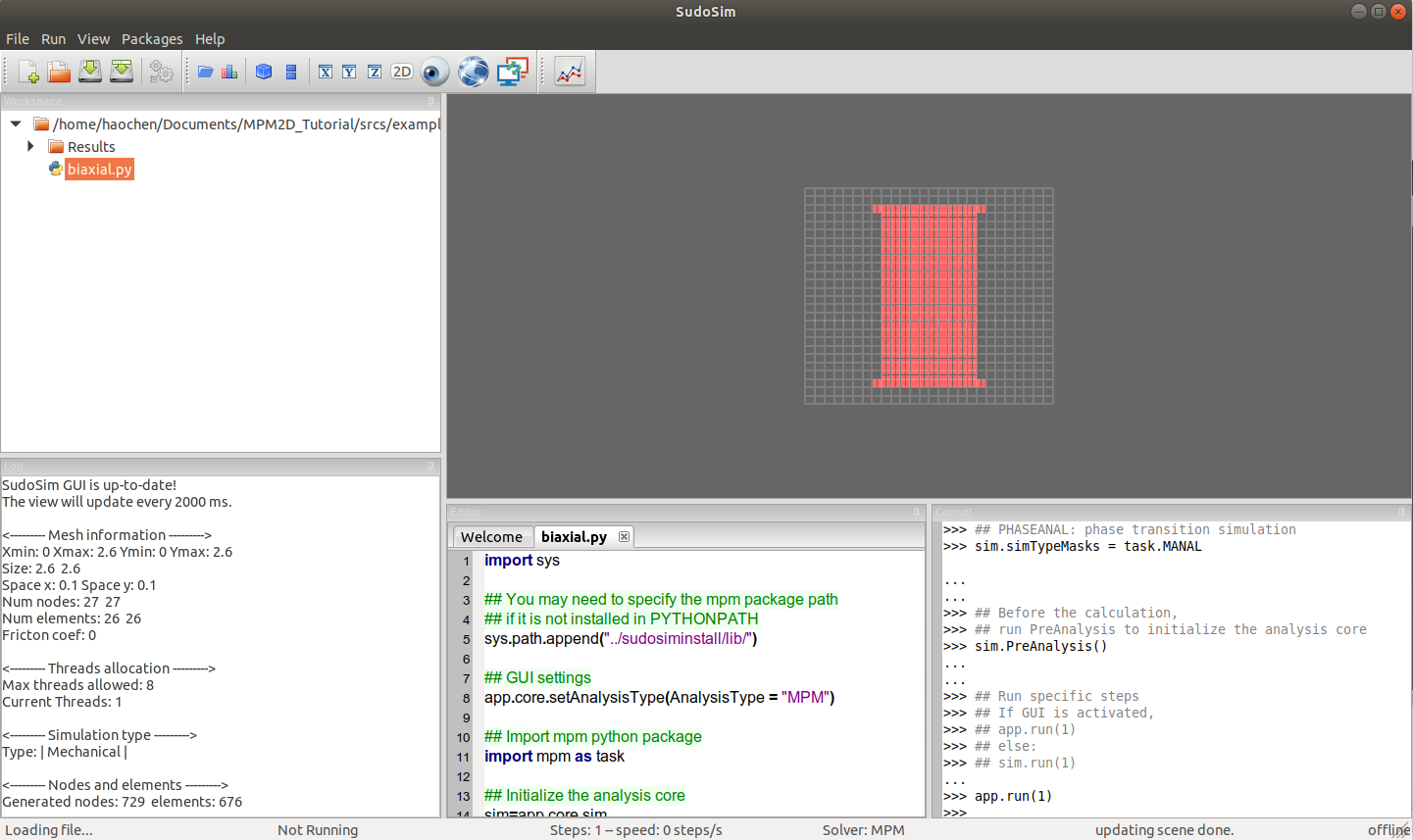Open the settings gears toolbar icon
This screenshot has width=1413, height=840.
161,72
